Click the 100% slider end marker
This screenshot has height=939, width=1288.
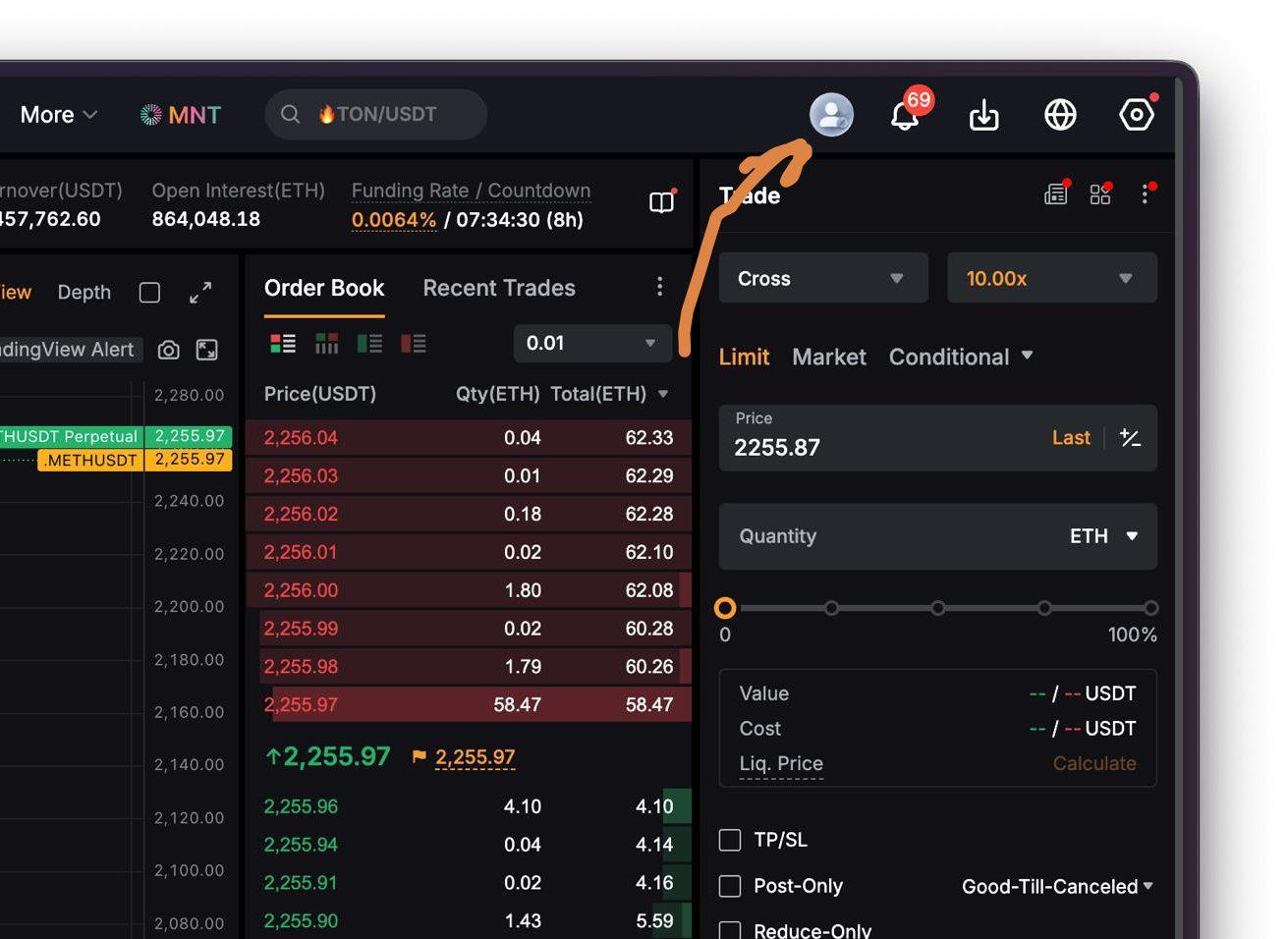tap(1150, 608)
